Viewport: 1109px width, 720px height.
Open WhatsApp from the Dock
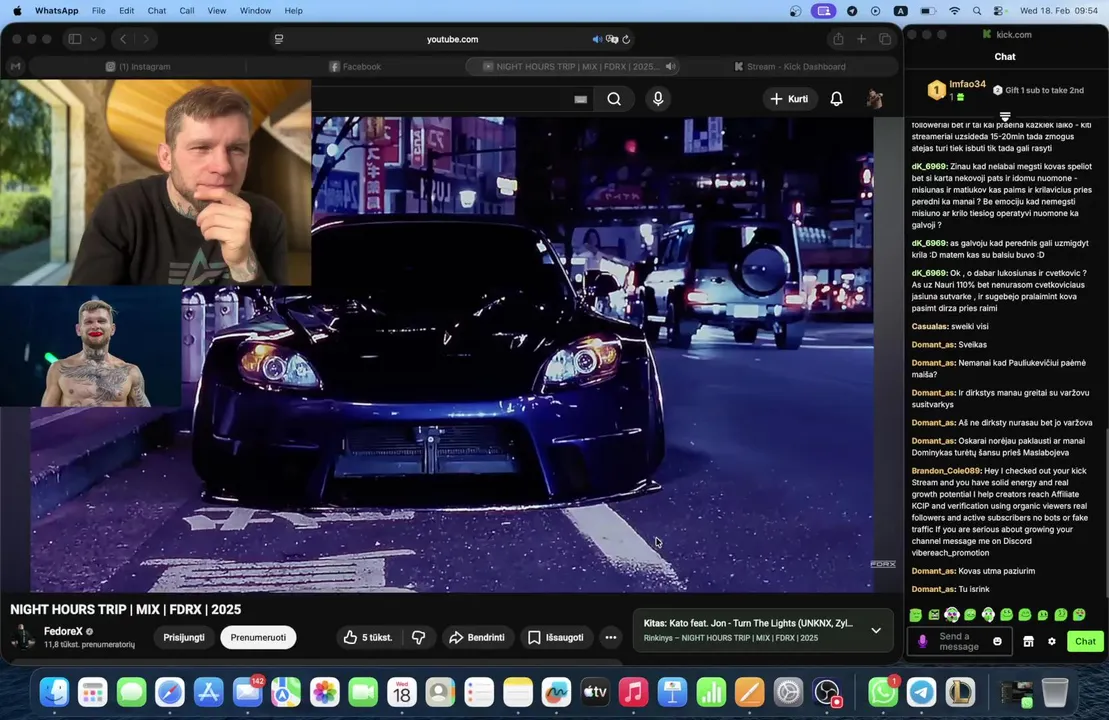point(883,692)
